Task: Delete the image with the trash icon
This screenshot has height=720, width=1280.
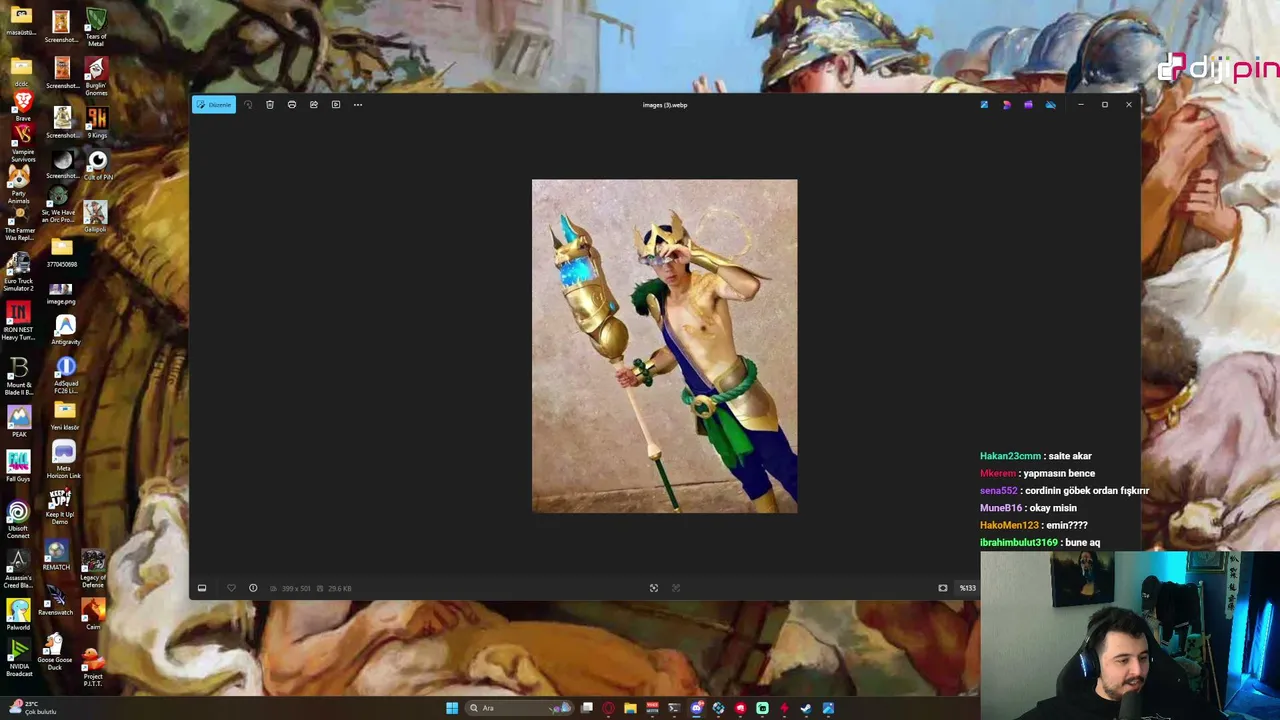Action: tap(270, 104)
